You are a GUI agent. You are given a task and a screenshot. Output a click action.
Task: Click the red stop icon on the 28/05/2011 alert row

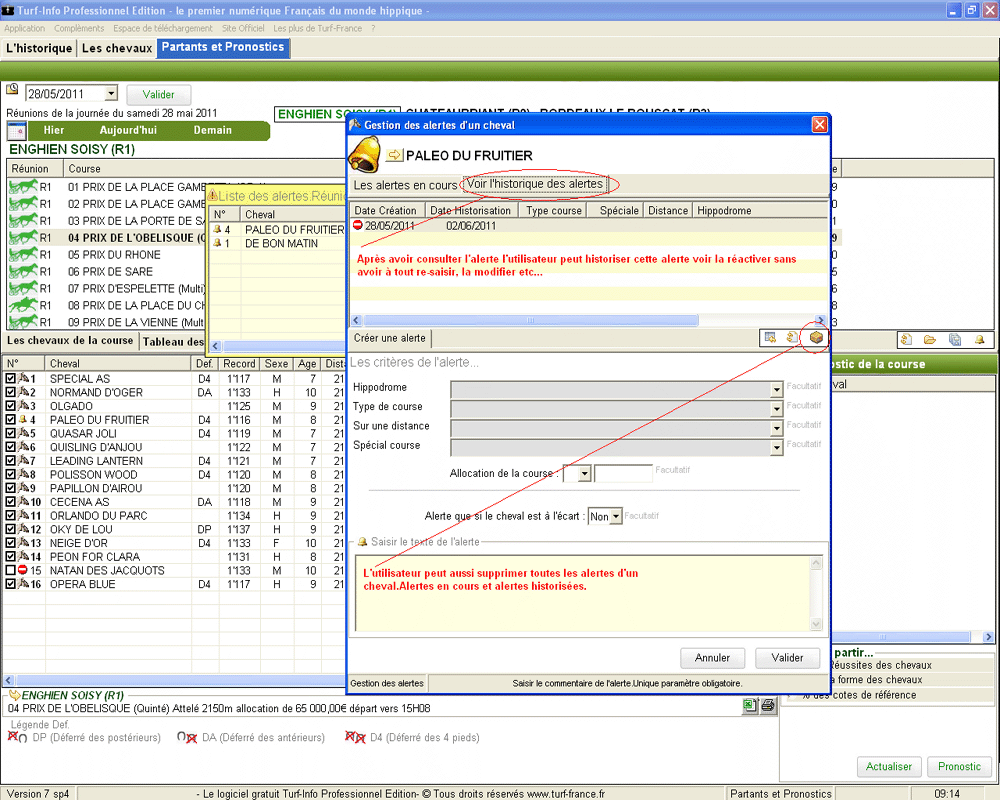[358, 225]
